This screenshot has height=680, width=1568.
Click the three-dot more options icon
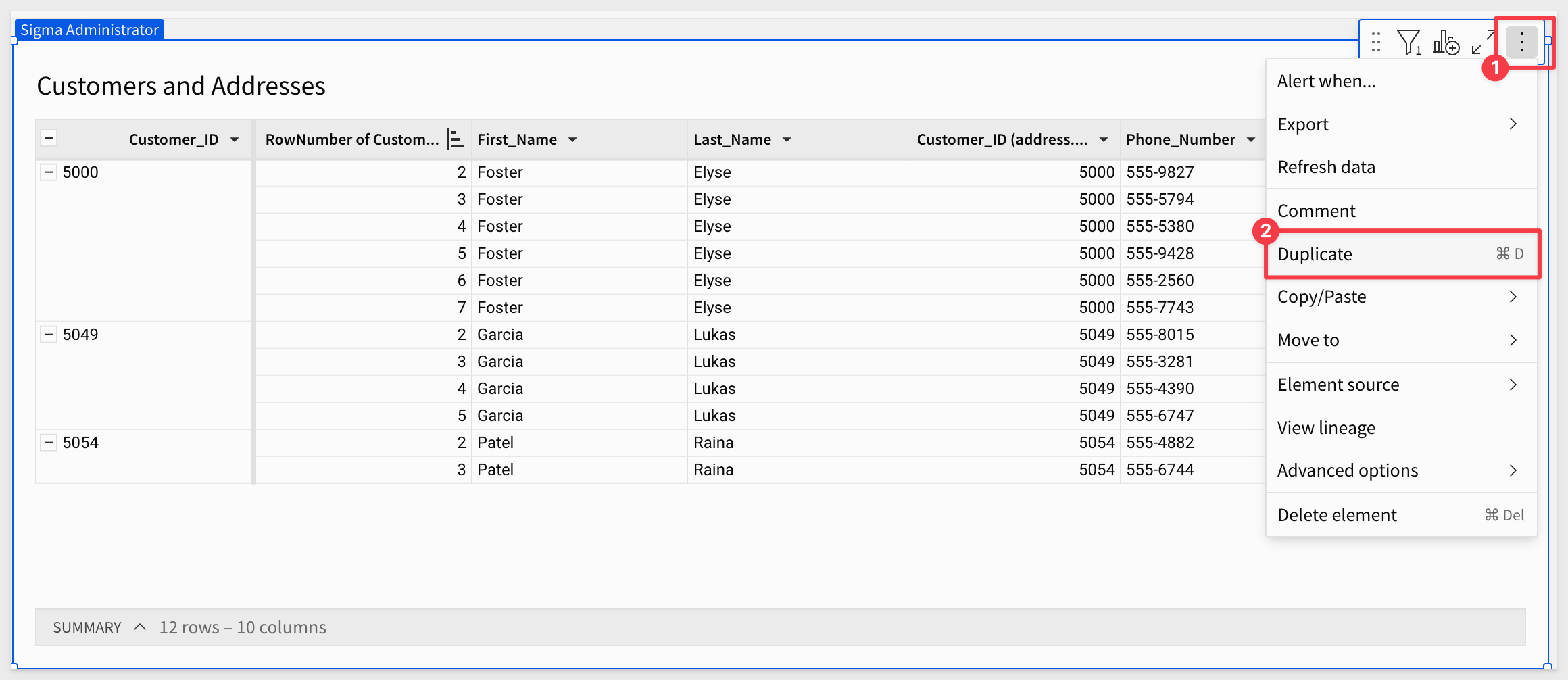(1521, 42)
